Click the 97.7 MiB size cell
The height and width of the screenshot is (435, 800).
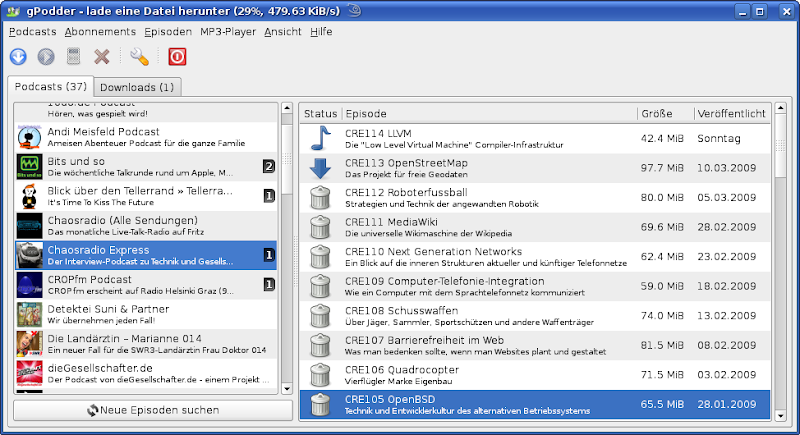[662, 168]
